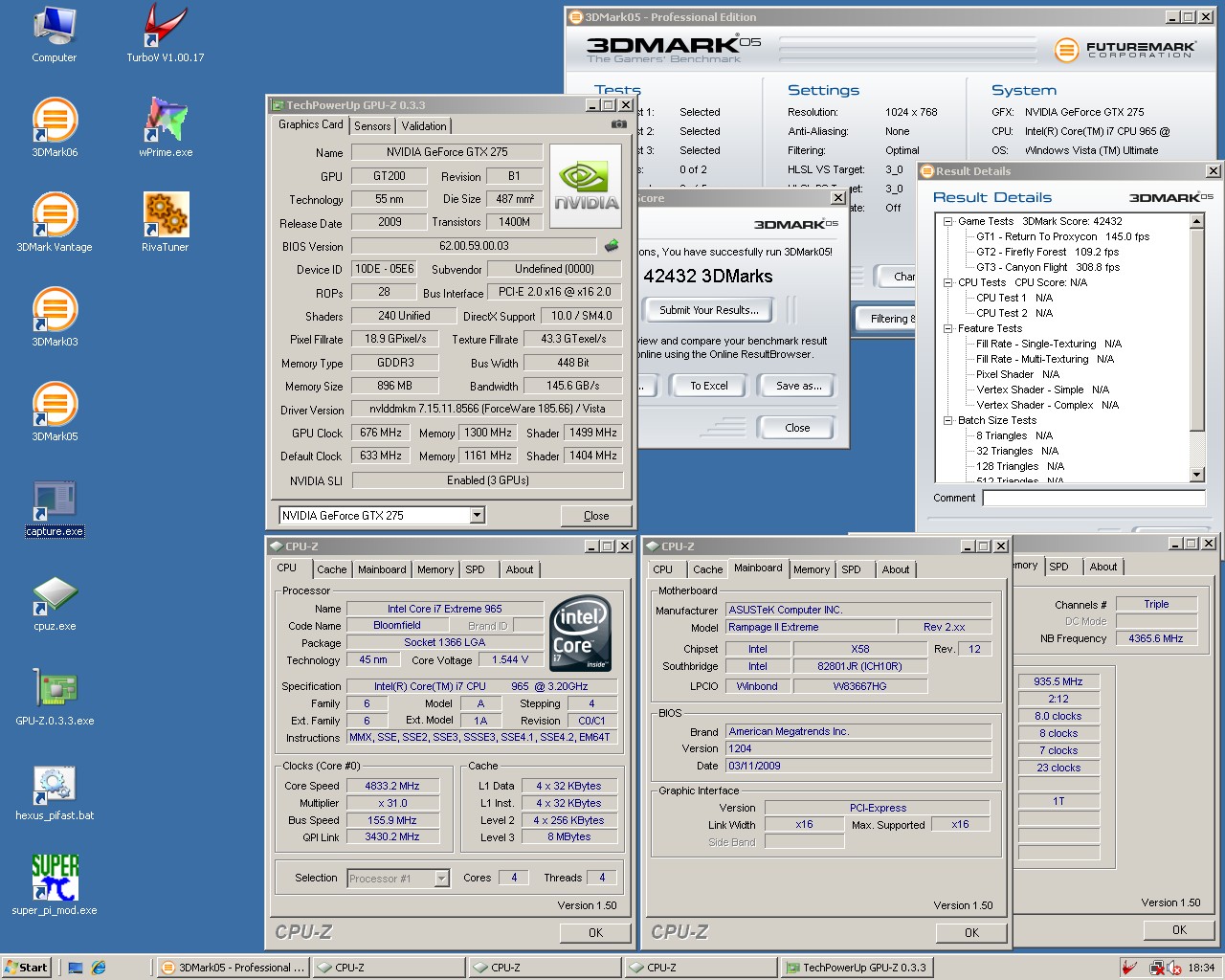This screenshot has height=980, width=1225.
Task: Click Submit Your Results button
Action: pyautogui.click(x=709, y=310)
